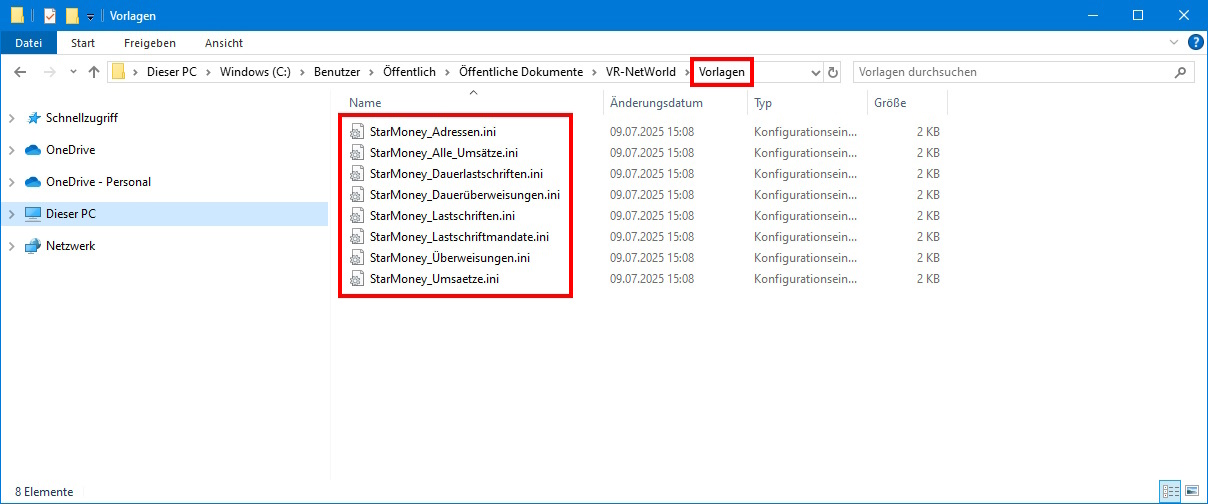Select Öffentliche Dokumente breadcrumb segment
The height and width of the screenshot is (504, 1208).
click(x=521, y=72)
